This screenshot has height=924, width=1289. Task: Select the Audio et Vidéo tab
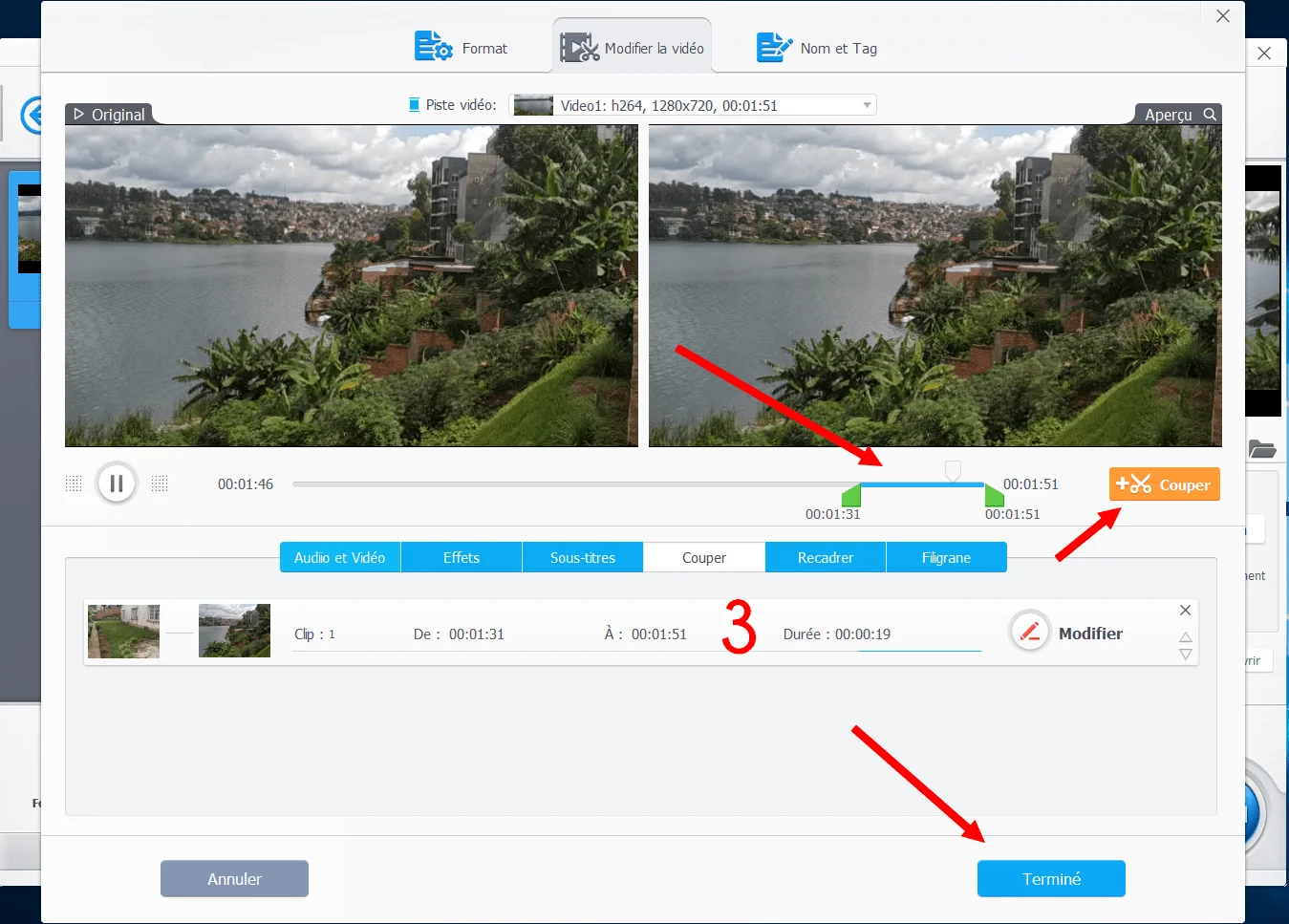pos(340,557)
